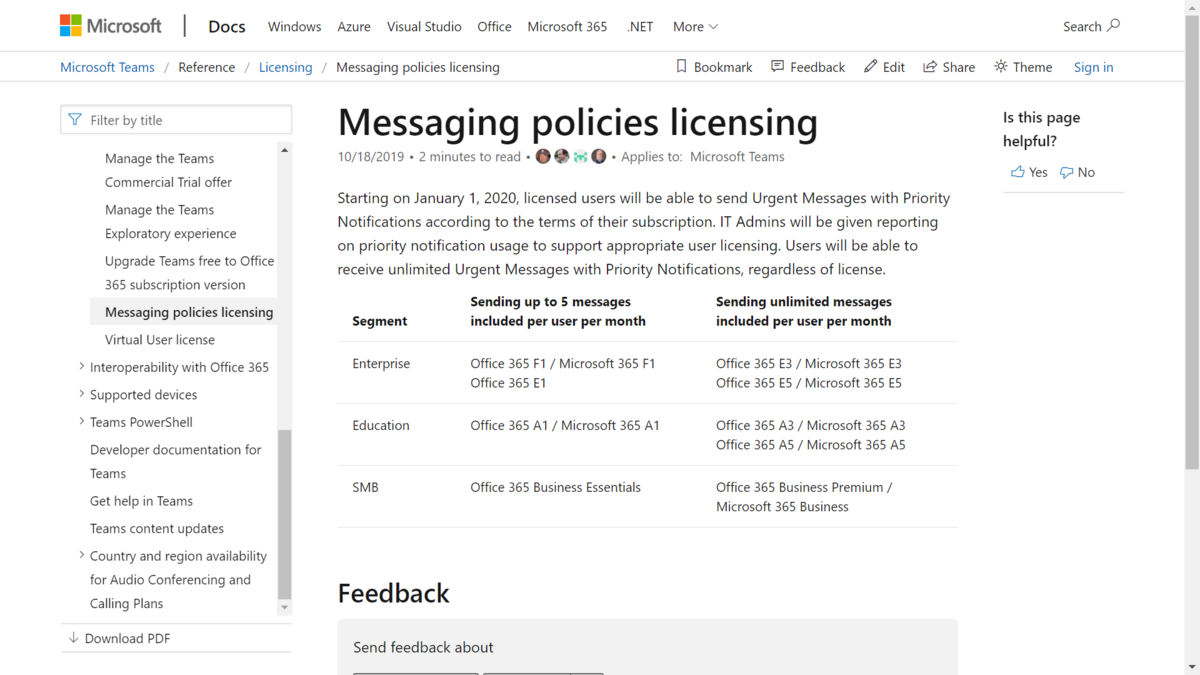
Task: Expand the Supported devices node
Action: click(x=82, y=394)
